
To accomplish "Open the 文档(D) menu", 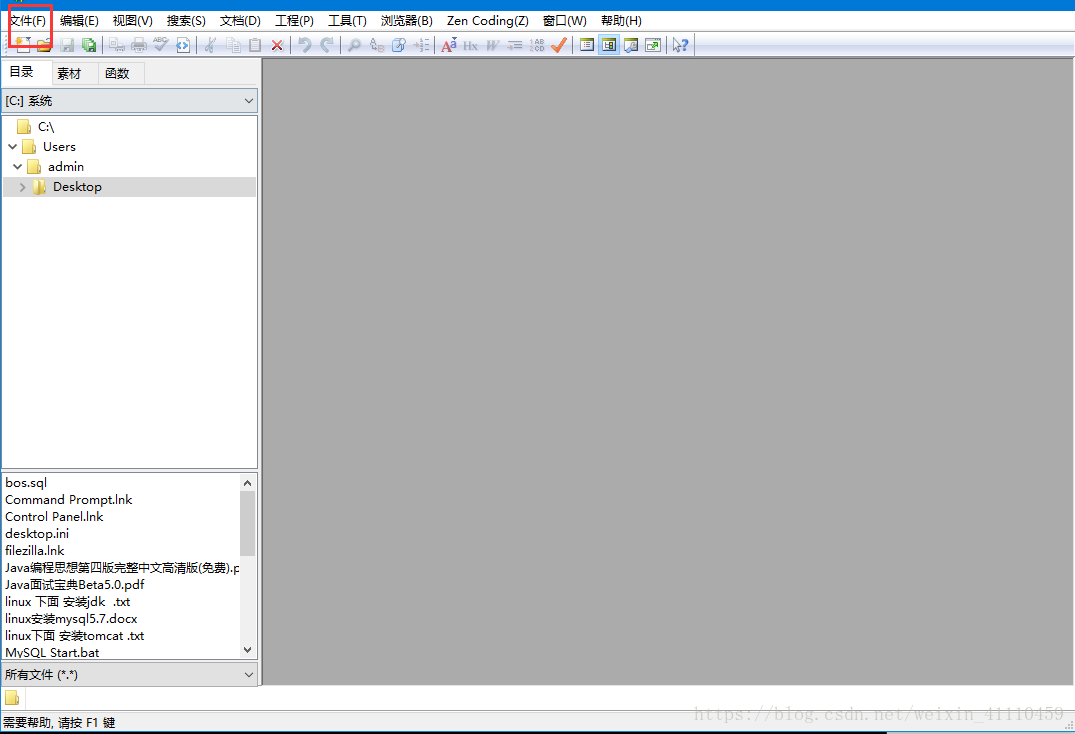I will click(x=241, y=21).
